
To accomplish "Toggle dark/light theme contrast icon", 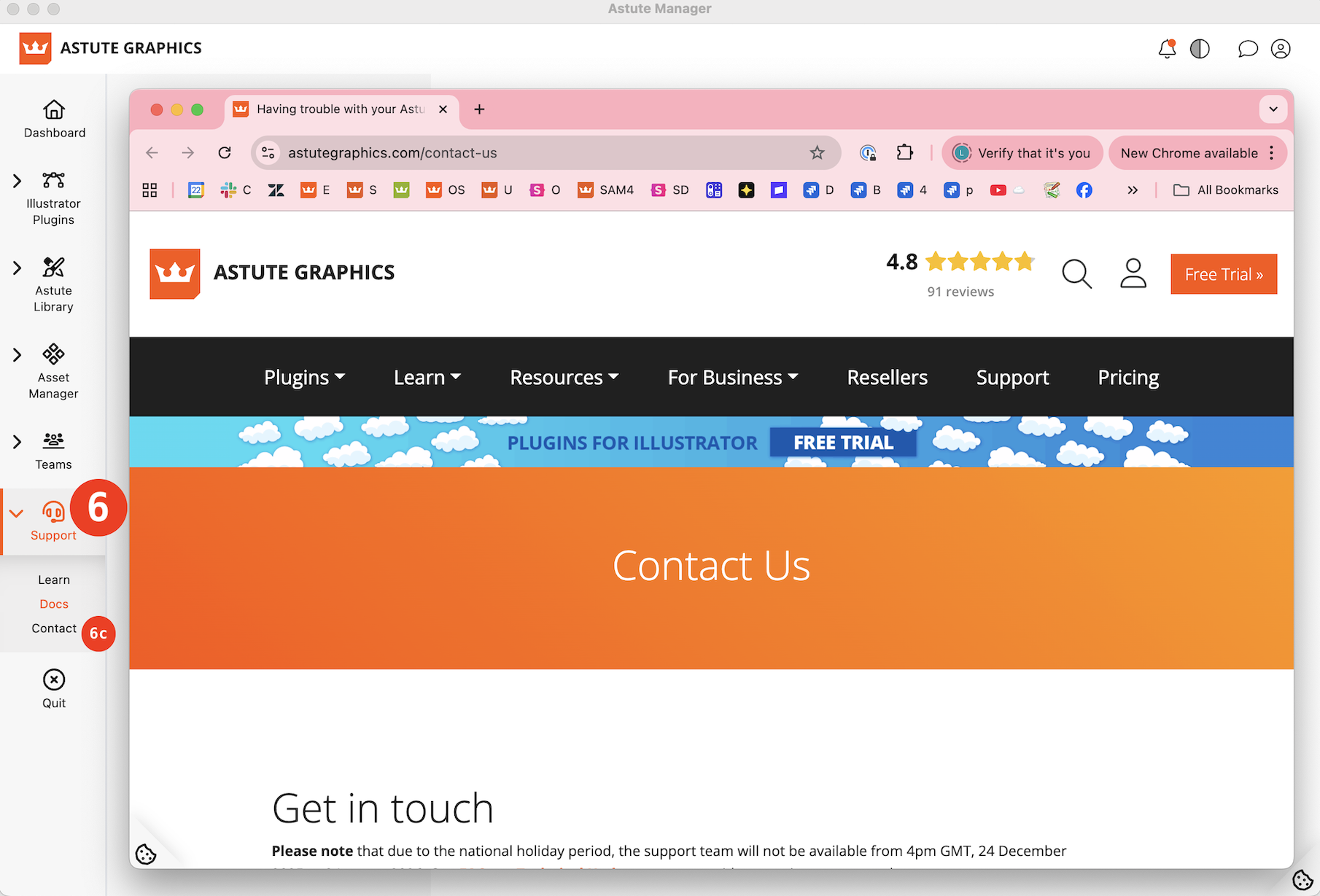I will point(1200,49).
